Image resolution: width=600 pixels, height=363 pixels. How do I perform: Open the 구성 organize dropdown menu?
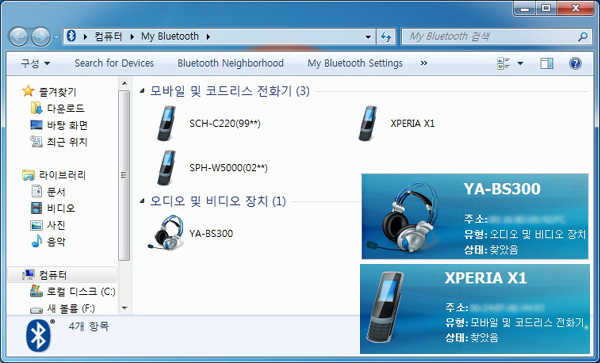click(x=35, y=63)
